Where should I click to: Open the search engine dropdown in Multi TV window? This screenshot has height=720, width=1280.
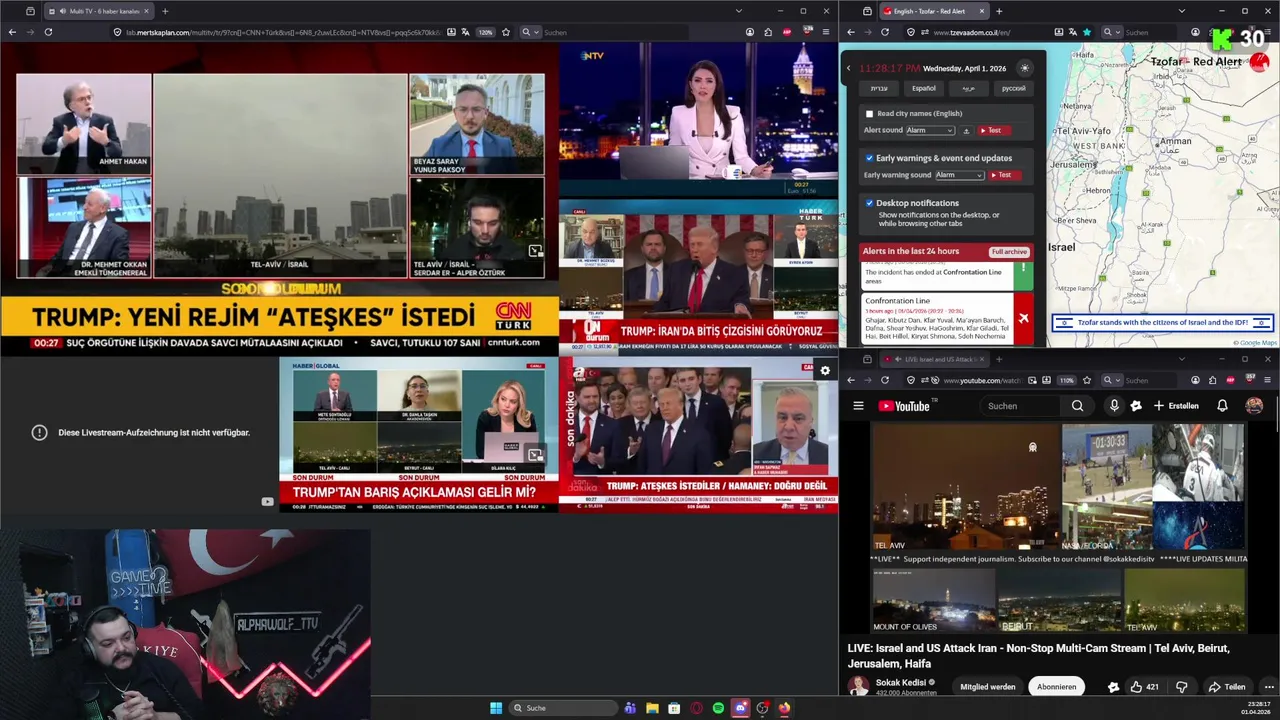[x=530, y=32]
